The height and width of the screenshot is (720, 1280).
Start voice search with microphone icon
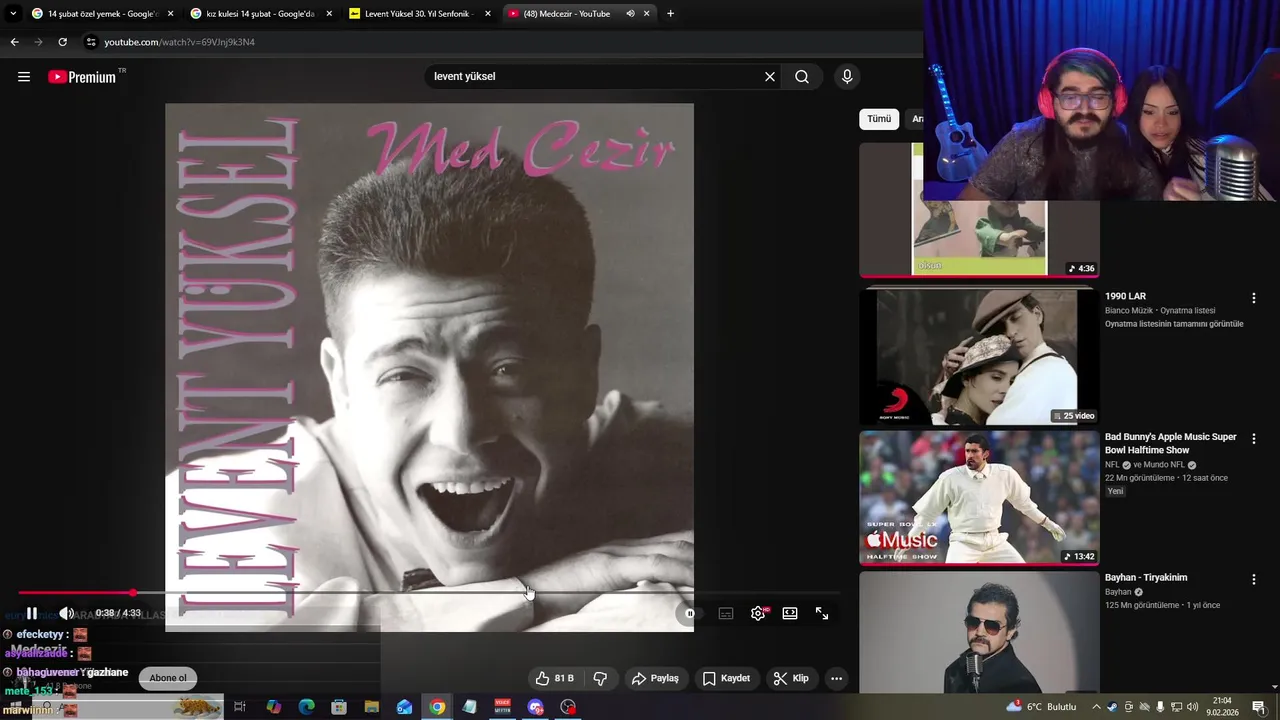point(847,77)
